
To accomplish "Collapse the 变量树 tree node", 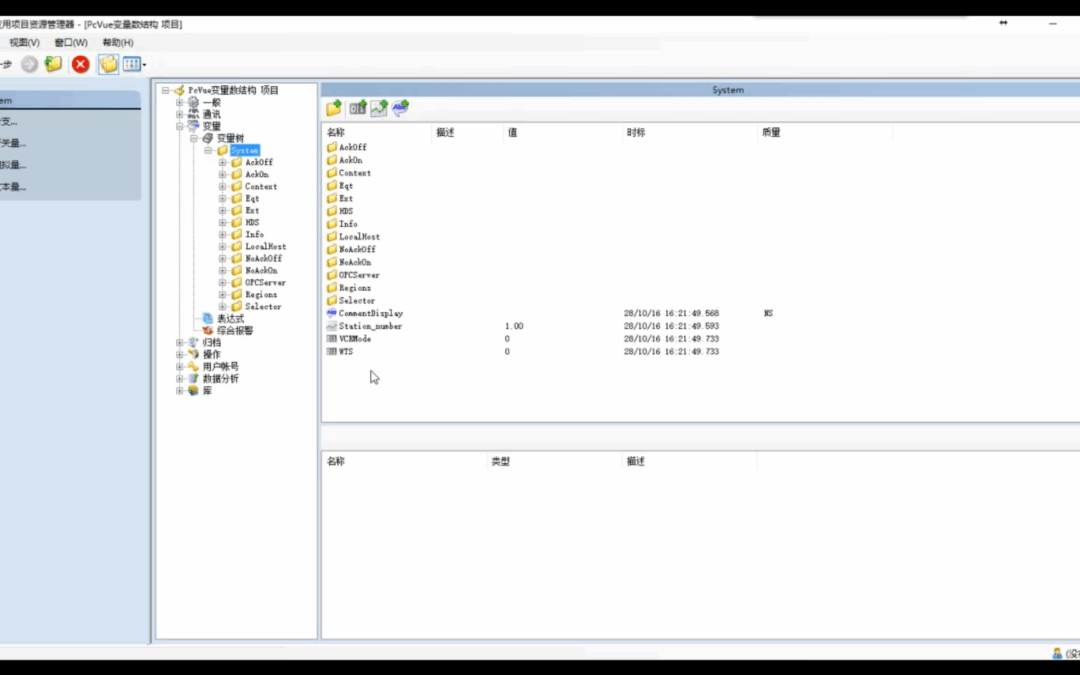I will (x=194, y=138).
